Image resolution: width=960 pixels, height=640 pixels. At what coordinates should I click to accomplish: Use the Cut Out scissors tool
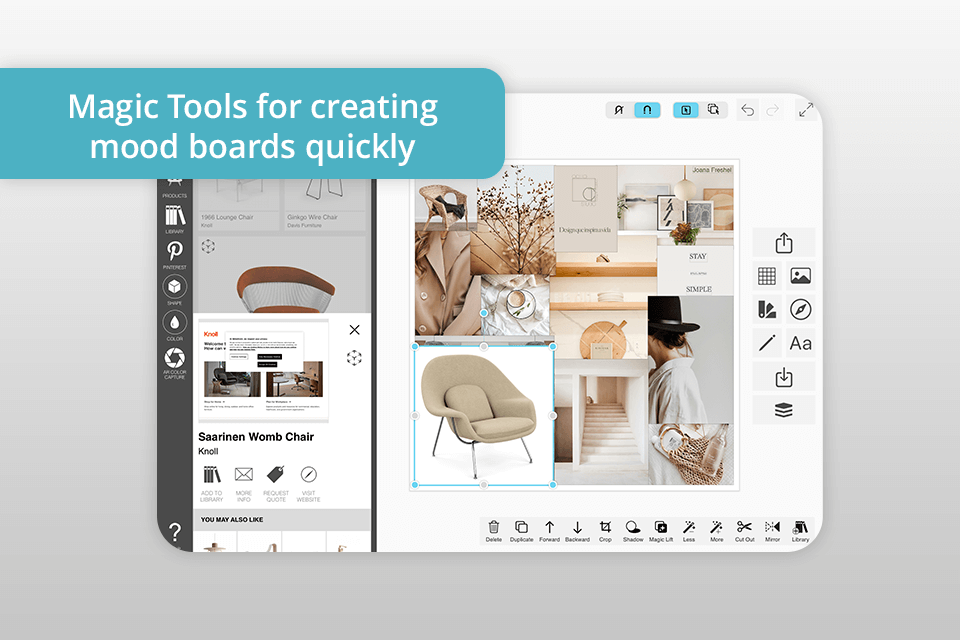(744, 530)
